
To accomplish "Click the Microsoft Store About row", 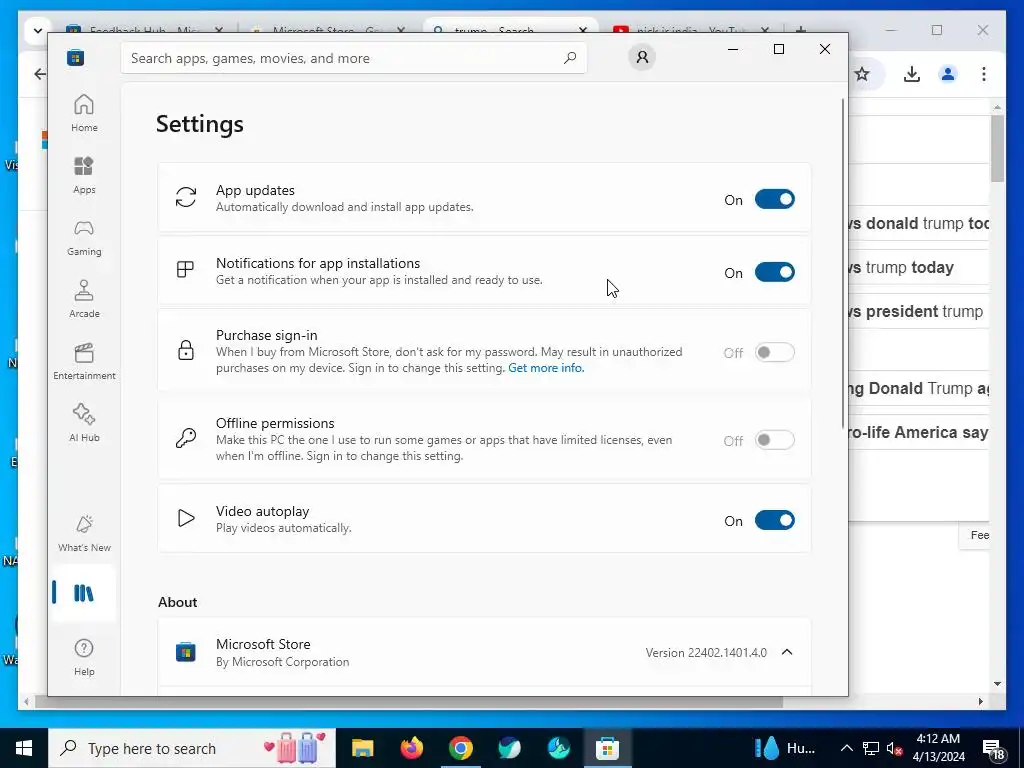I will pyautogui.click(x=484, y=652).
